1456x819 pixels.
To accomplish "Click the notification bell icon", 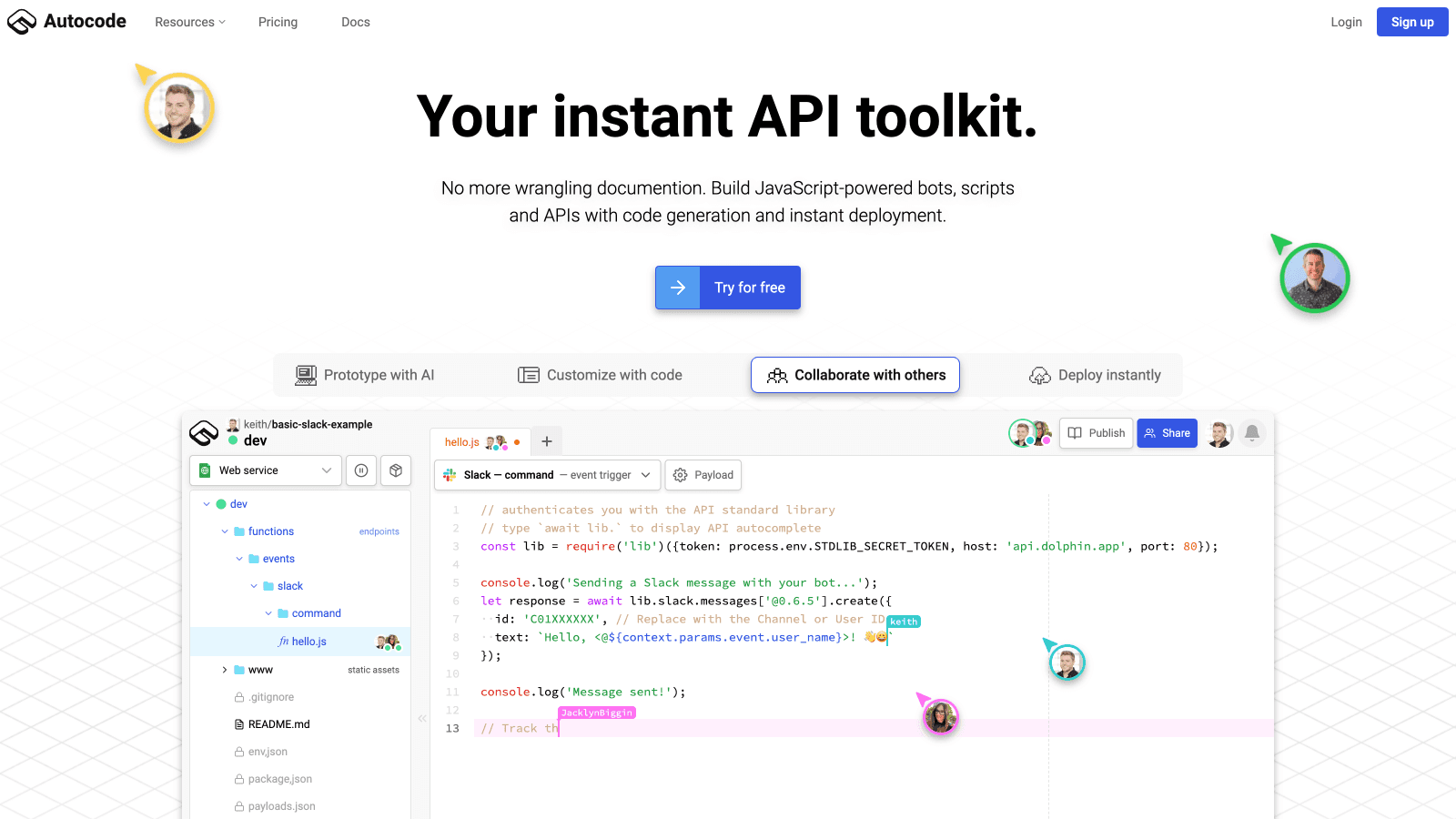I will 1252,433.
